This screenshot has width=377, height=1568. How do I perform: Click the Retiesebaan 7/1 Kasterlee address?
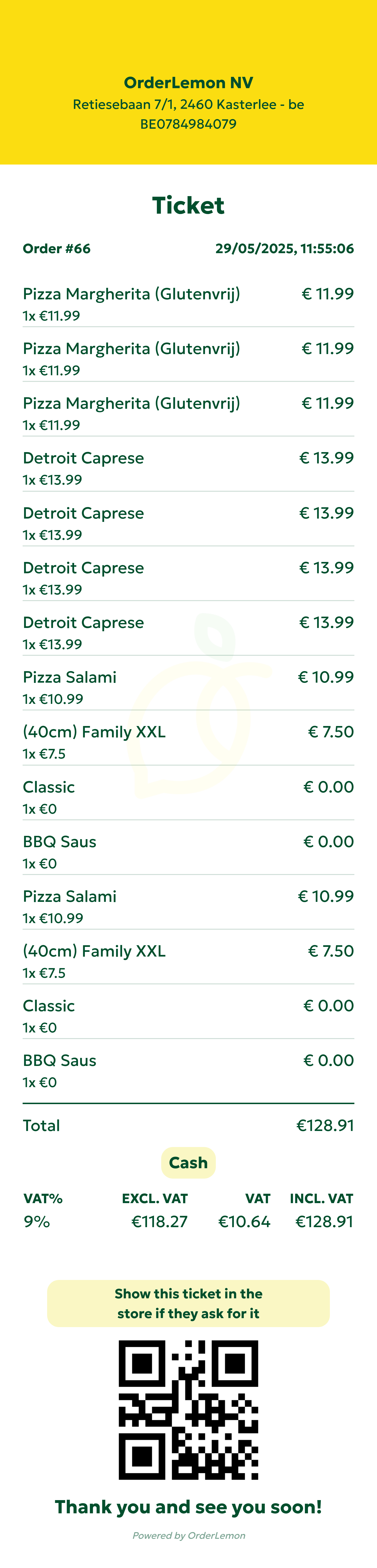tap(188, 104)
